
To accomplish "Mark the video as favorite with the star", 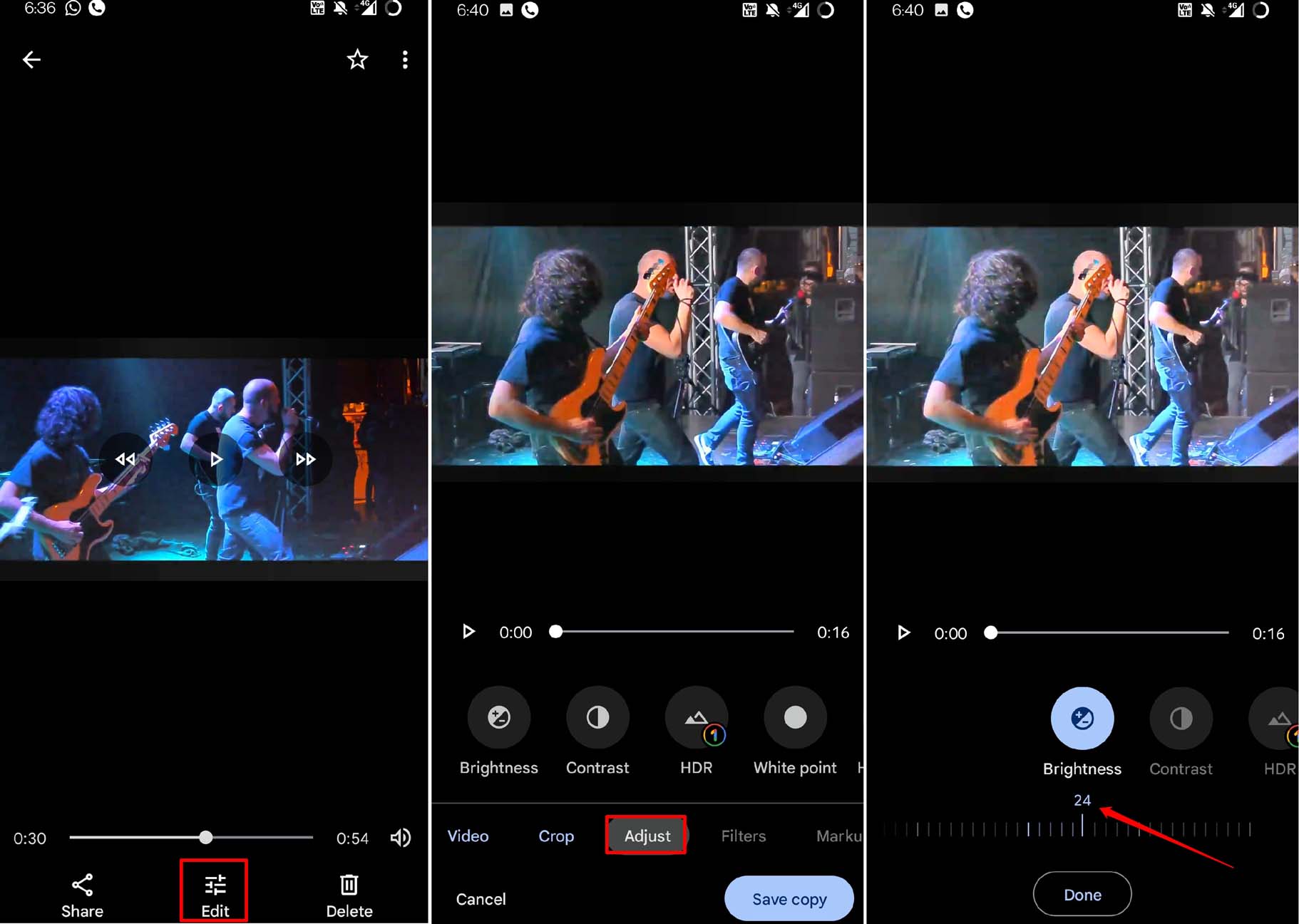I will 356,59.
